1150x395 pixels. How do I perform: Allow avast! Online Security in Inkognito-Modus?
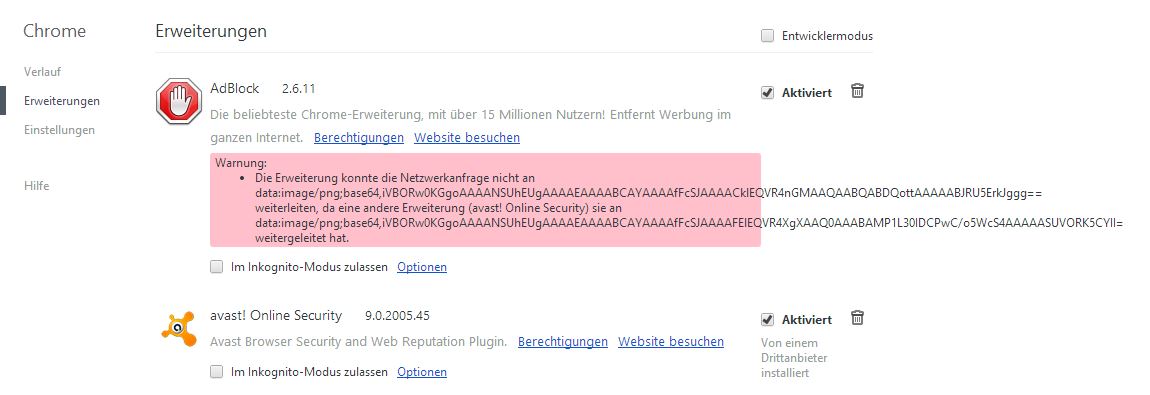click(216, 372)
